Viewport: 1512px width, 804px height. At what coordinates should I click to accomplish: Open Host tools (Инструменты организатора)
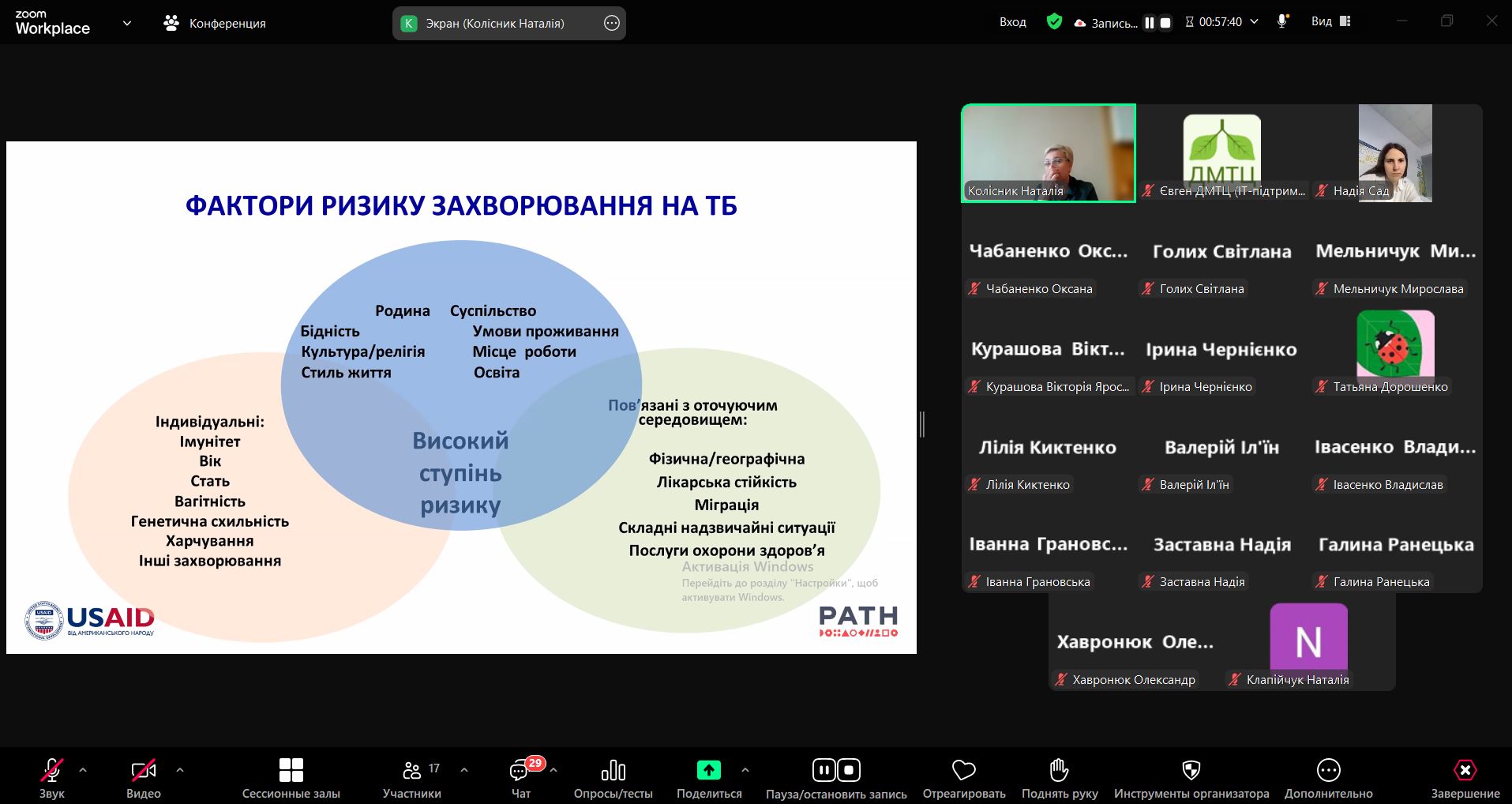[x=1191, y=778]
